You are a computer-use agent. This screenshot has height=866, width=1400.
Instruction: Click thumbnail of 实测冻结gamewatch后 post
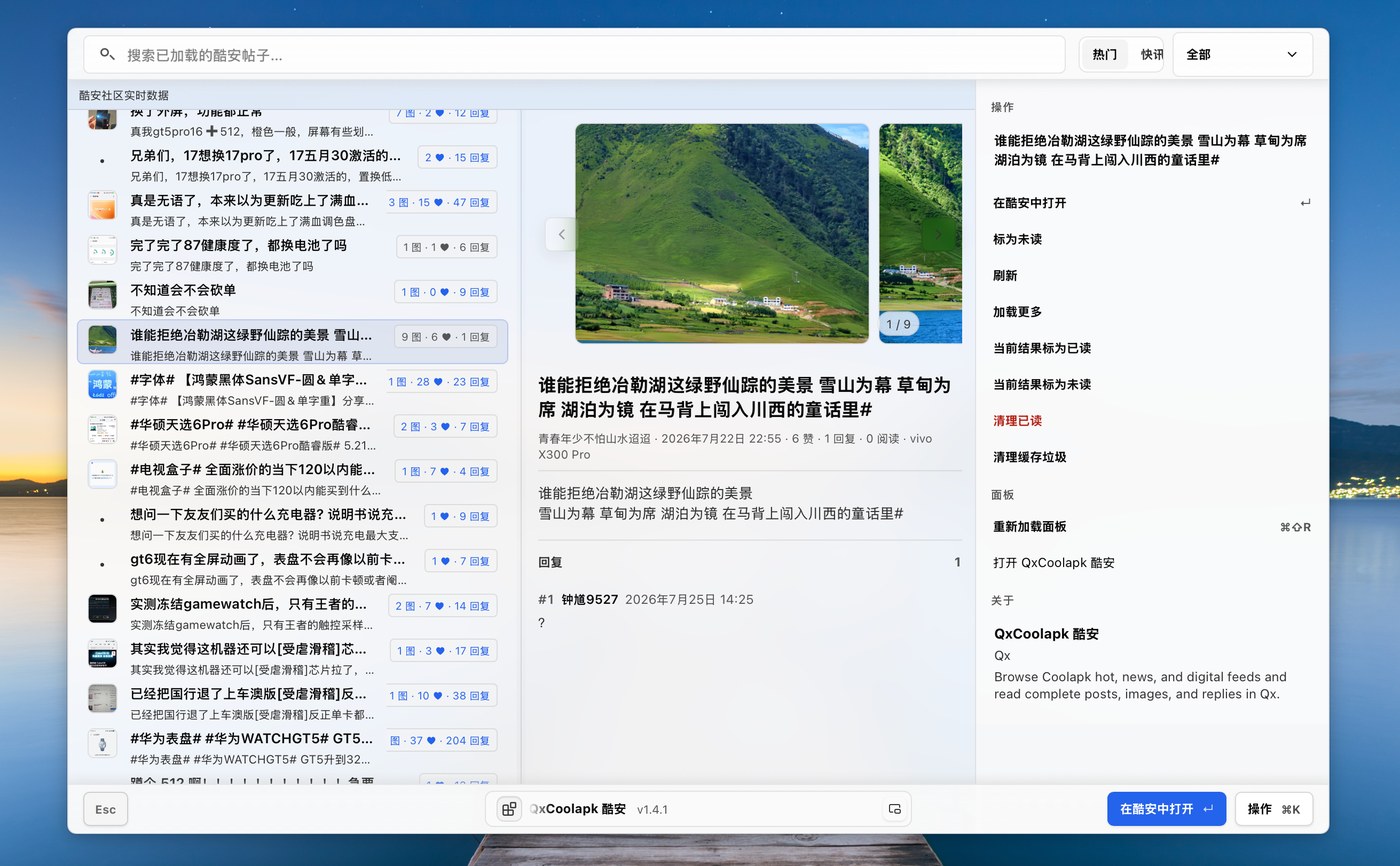pyautogui.click(x=102, y=608)
